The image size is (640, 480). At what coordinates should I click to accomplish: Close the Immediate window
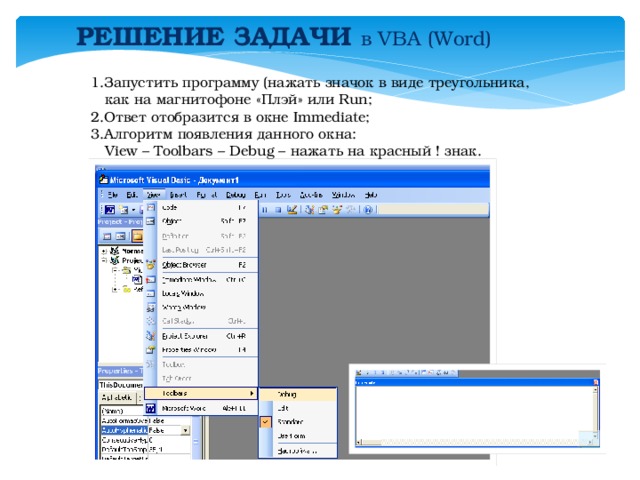596,382
